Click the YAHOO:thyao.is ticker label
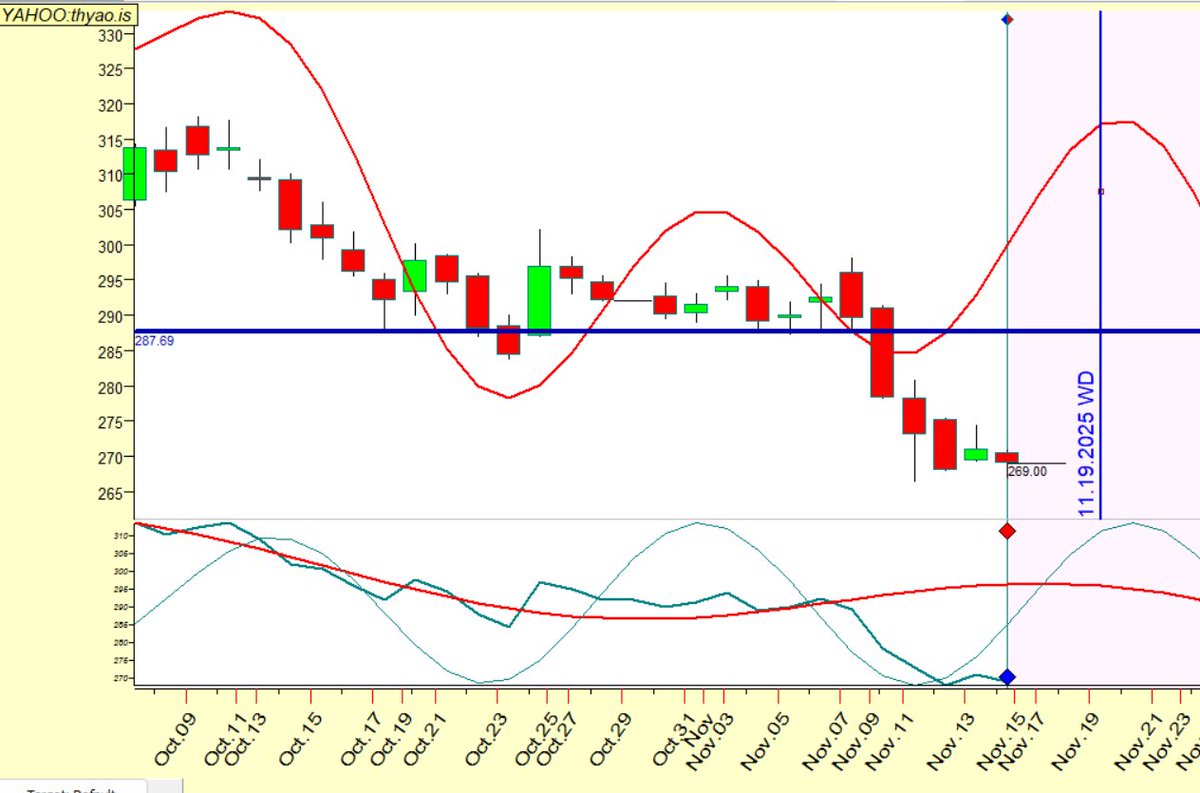 click(68, 14)
